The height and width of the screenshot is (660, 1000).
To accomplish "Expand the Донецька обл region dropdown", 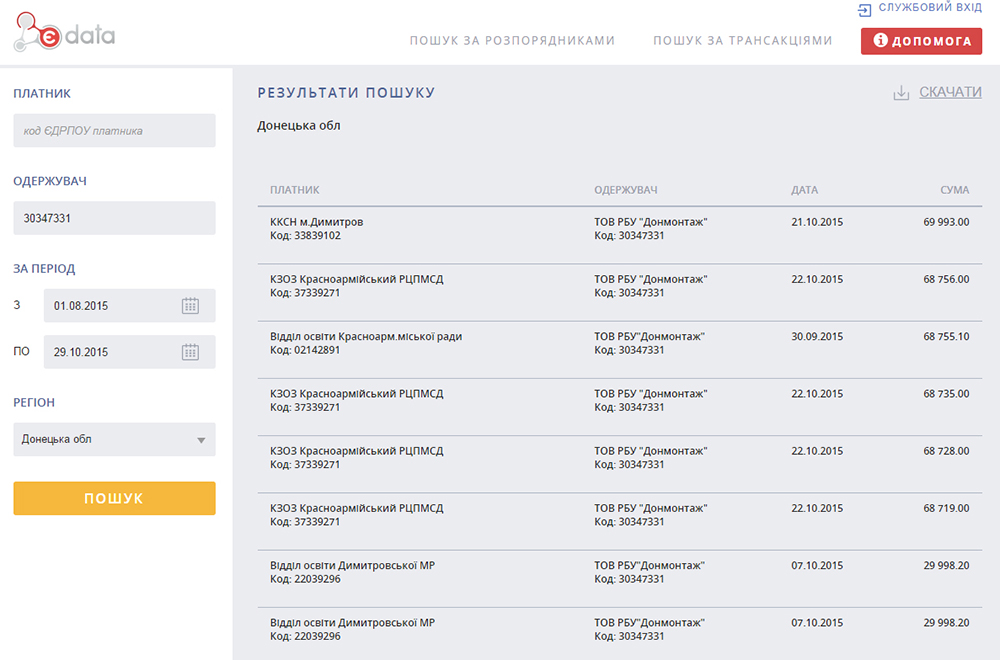I will pyautogui.click(x=200, y=440).
